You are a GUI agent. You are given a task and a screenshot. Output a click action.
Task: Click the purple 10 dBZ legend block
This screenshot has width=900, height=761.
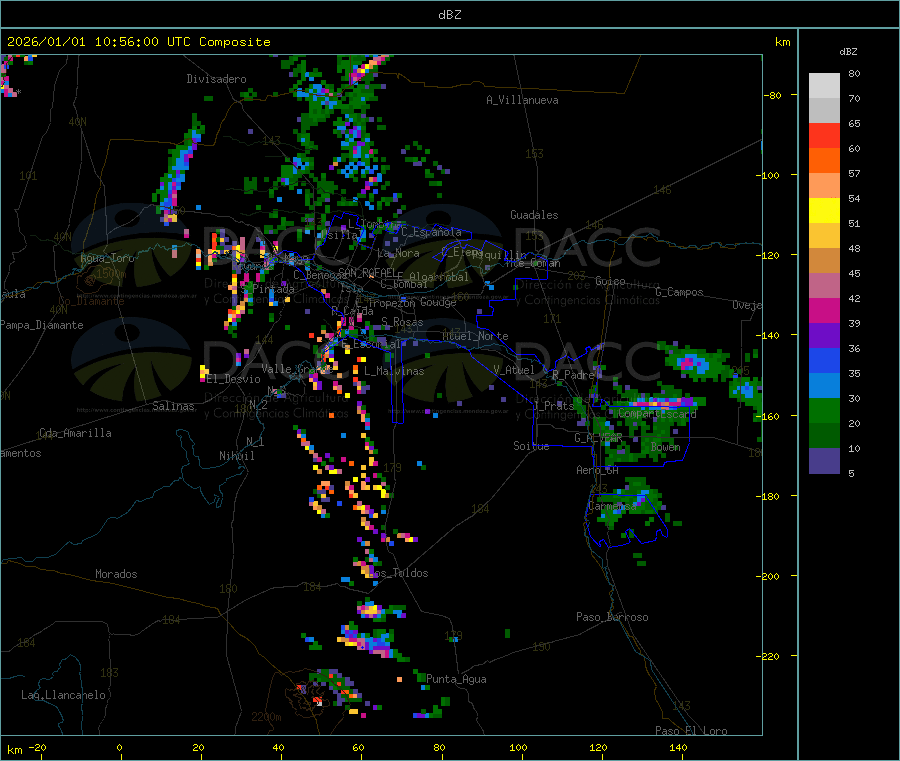tap(824, 461)
